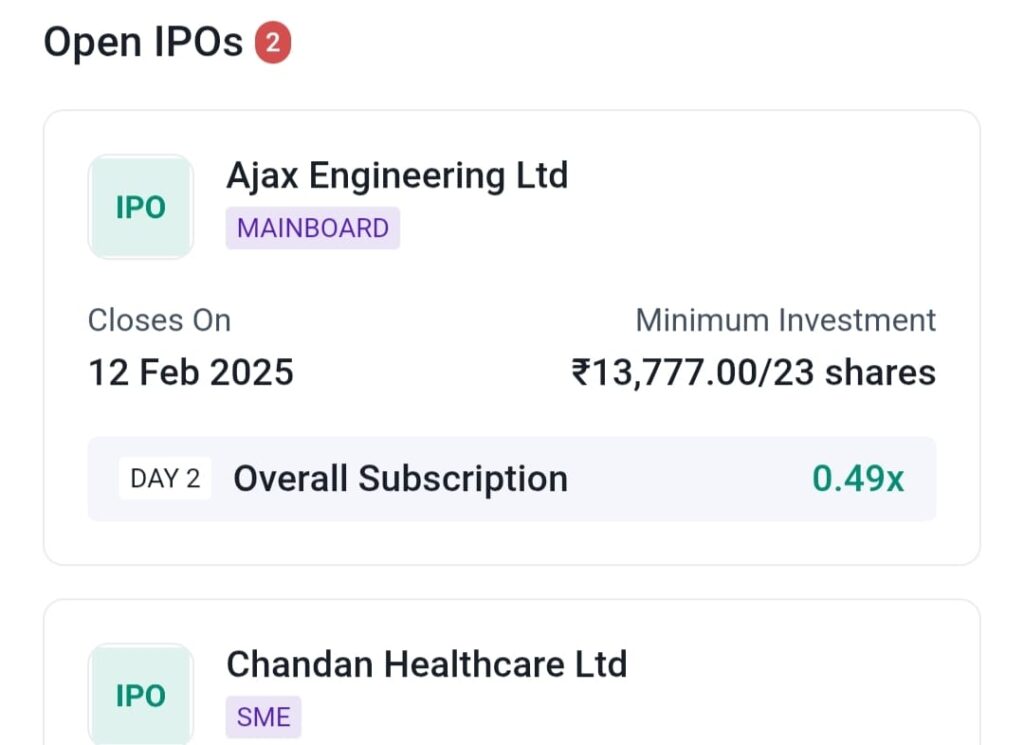Select the 12 Feb 2025 closing date
1024x745 pixels.
coord(191,373)
